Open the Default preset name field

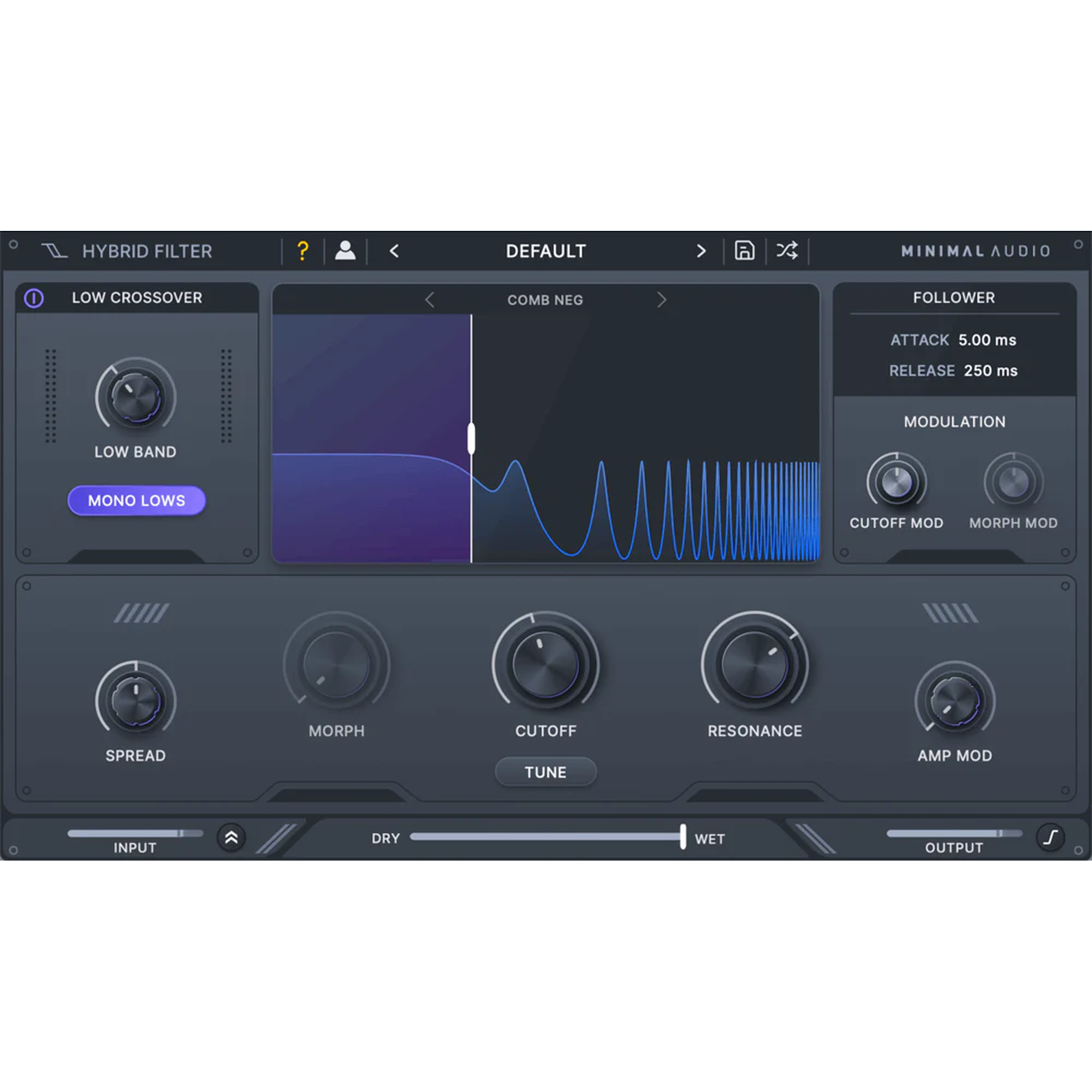pos(545,251)
